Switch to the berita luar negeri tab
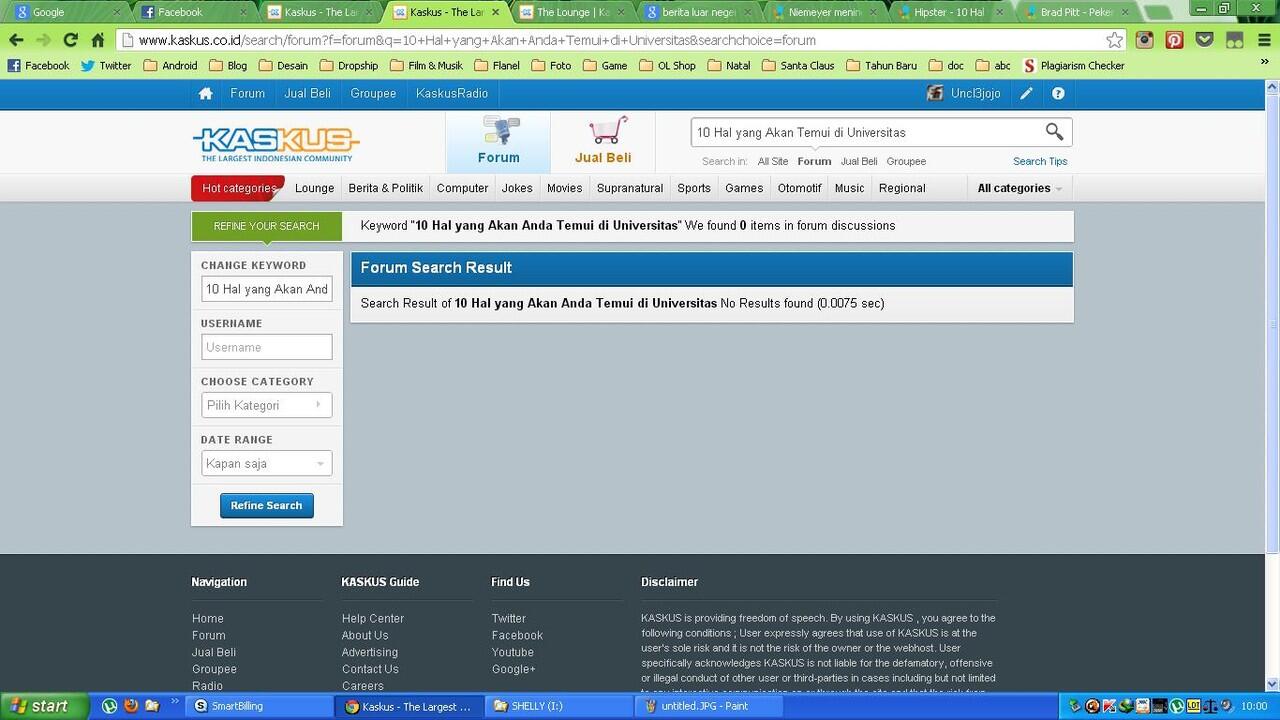Screen dimensions: 1280x720 (699, 12)
